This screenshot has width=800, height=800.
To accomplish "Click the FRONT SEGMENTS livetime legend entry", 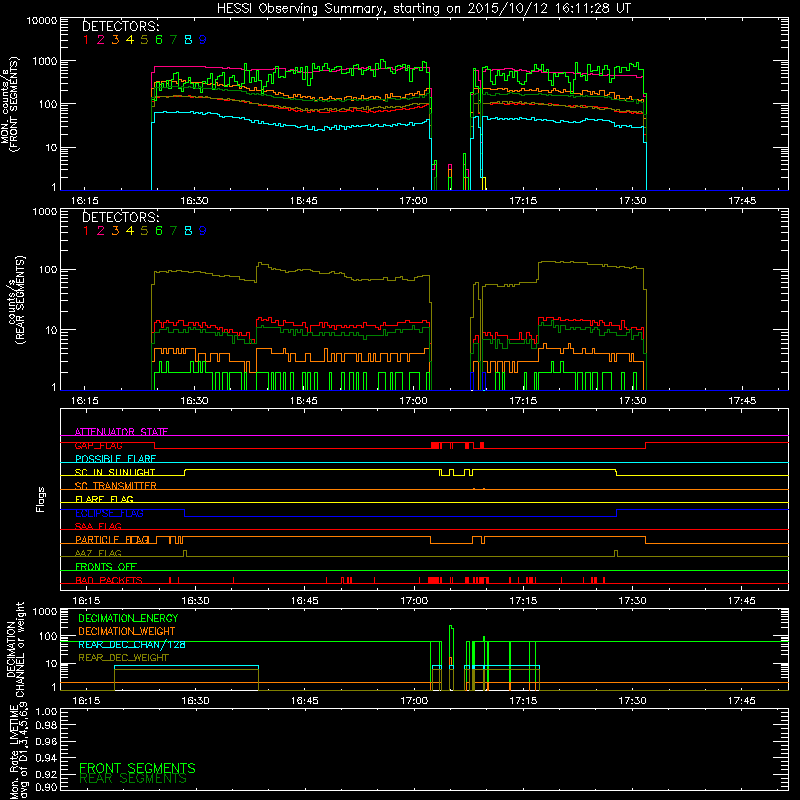I will (137, 768).
